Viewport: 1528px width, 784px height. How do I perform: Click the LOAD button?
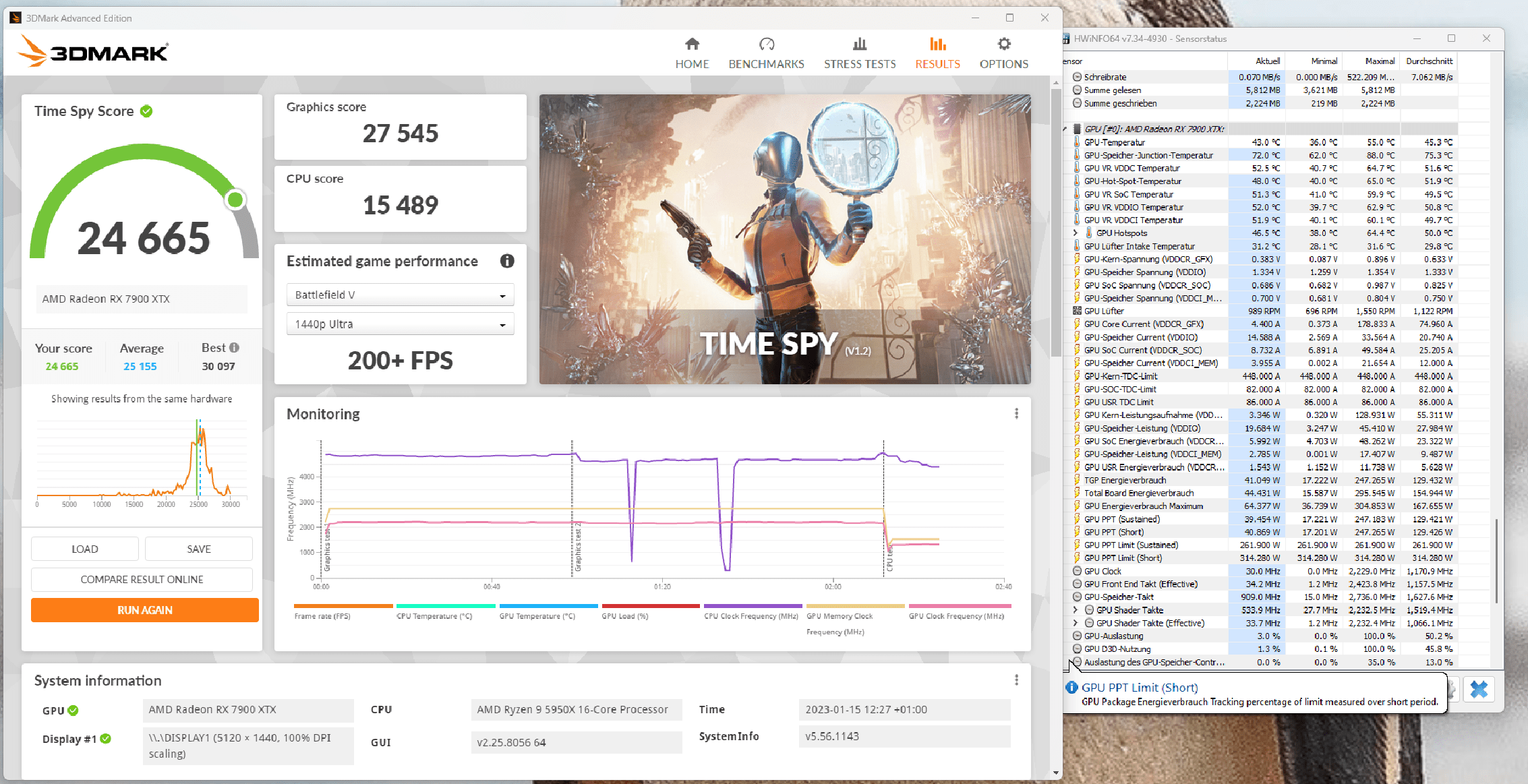click(85, 549)
